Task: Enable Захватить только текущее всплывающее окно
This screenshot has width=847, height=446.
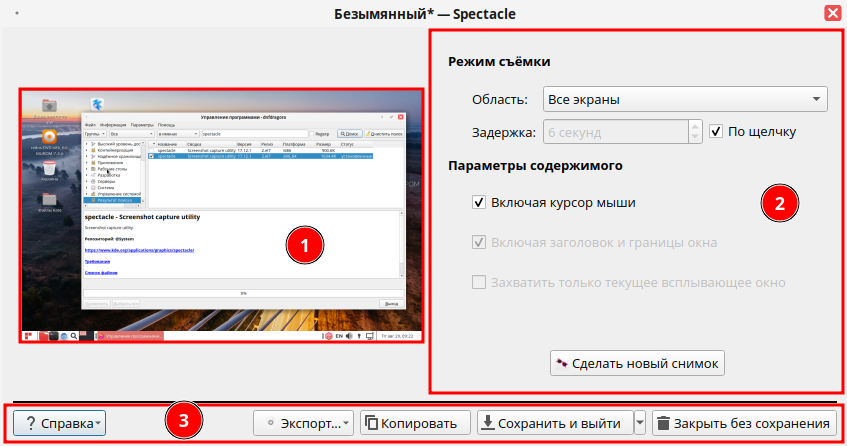Action: pos(479,282)
